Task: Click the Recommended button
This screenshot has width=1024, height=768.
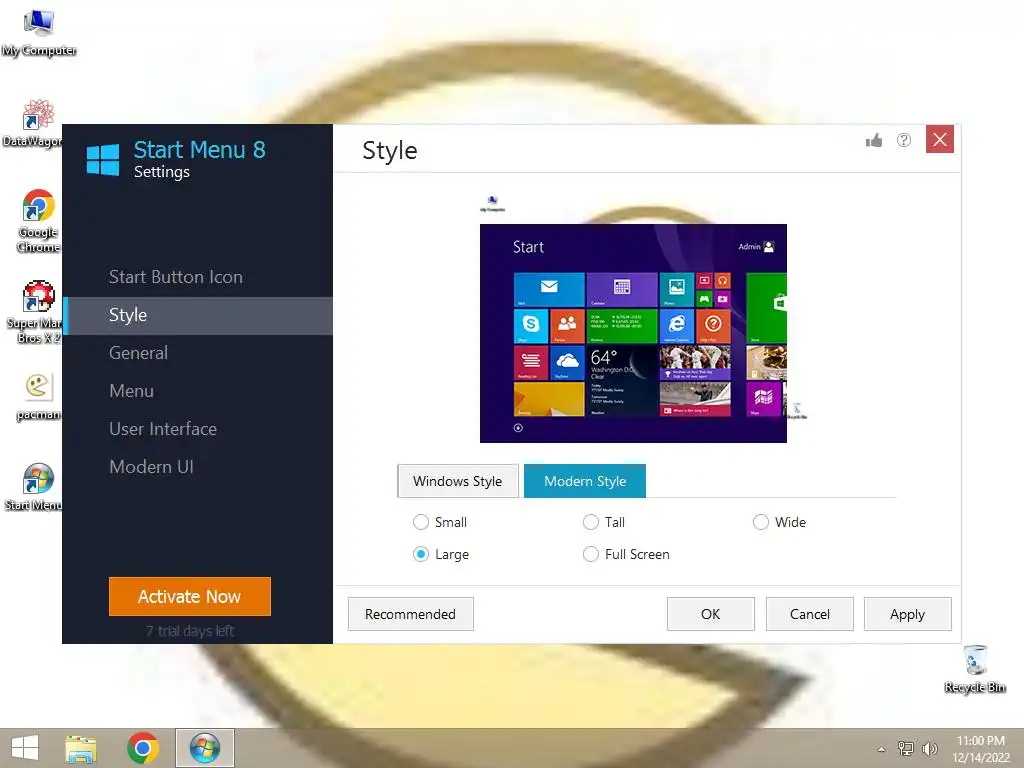Action: [411, 615]
